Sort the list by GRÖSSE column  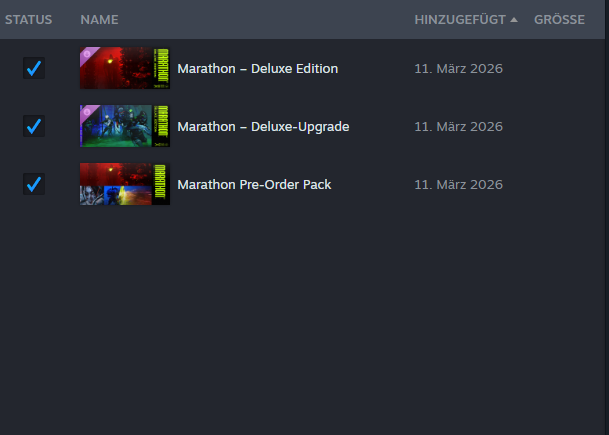(559, 19)
